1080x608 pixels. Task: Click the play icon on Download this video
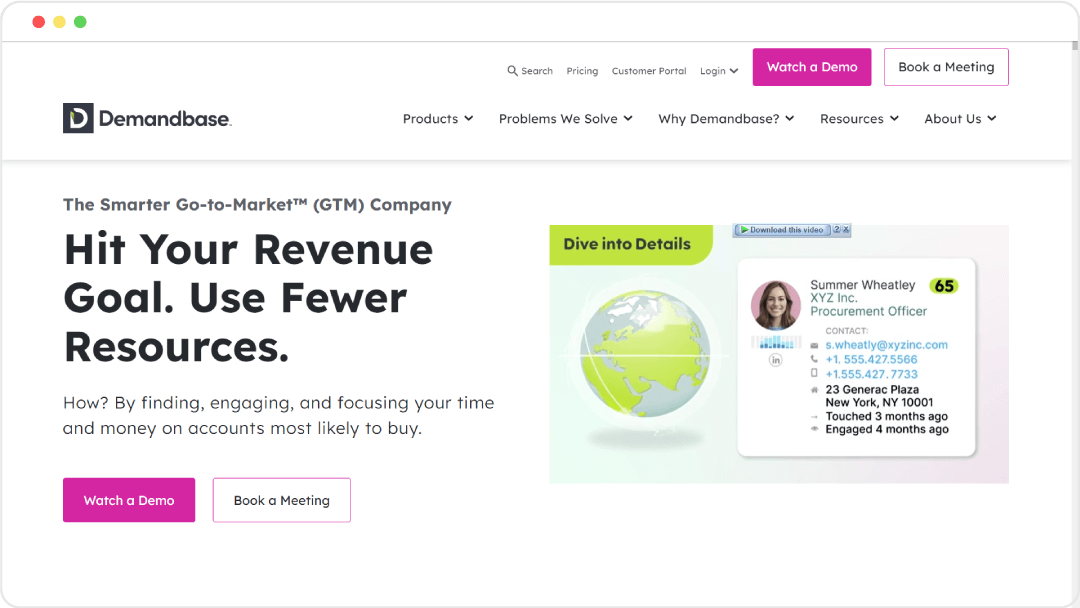click(744, 229)
